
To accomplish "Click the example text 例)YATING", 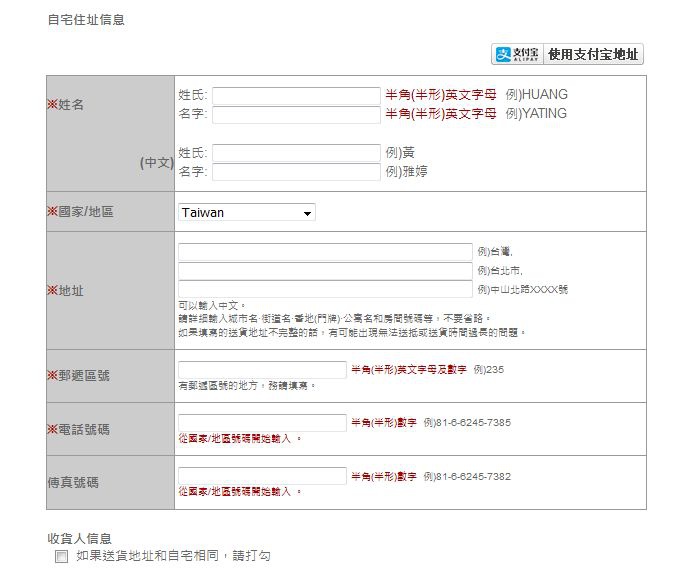I will 536,114.
